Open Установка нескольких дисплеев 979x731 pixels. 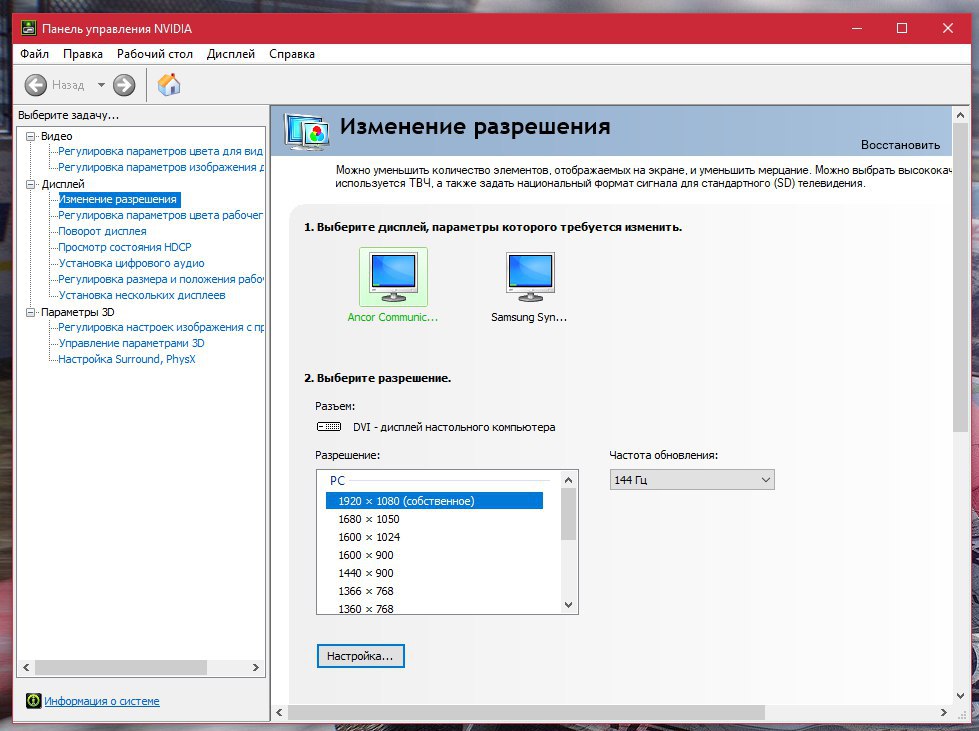[x=142, y=295]
